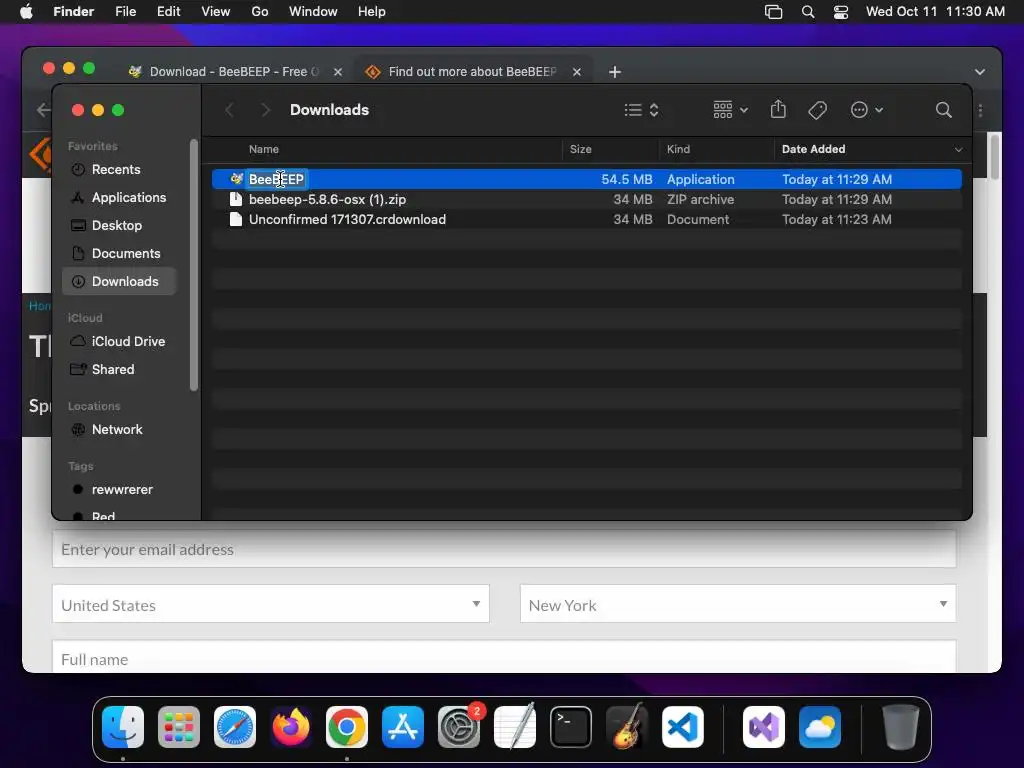Toggle the Date Added sort order chevron

point(958,150)
